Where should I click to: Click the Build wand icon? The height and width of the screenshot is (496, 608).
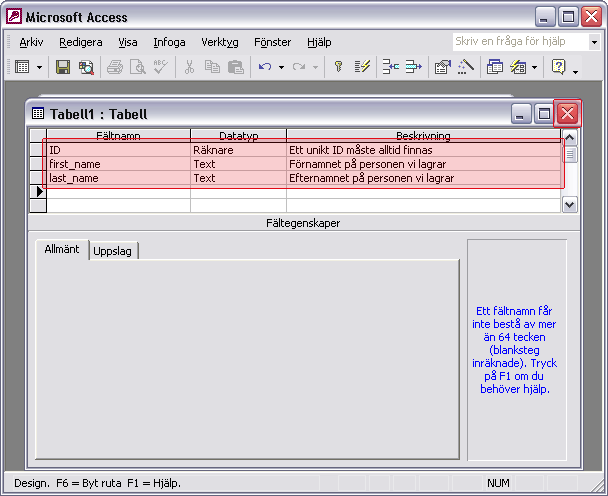coord(465,67)
